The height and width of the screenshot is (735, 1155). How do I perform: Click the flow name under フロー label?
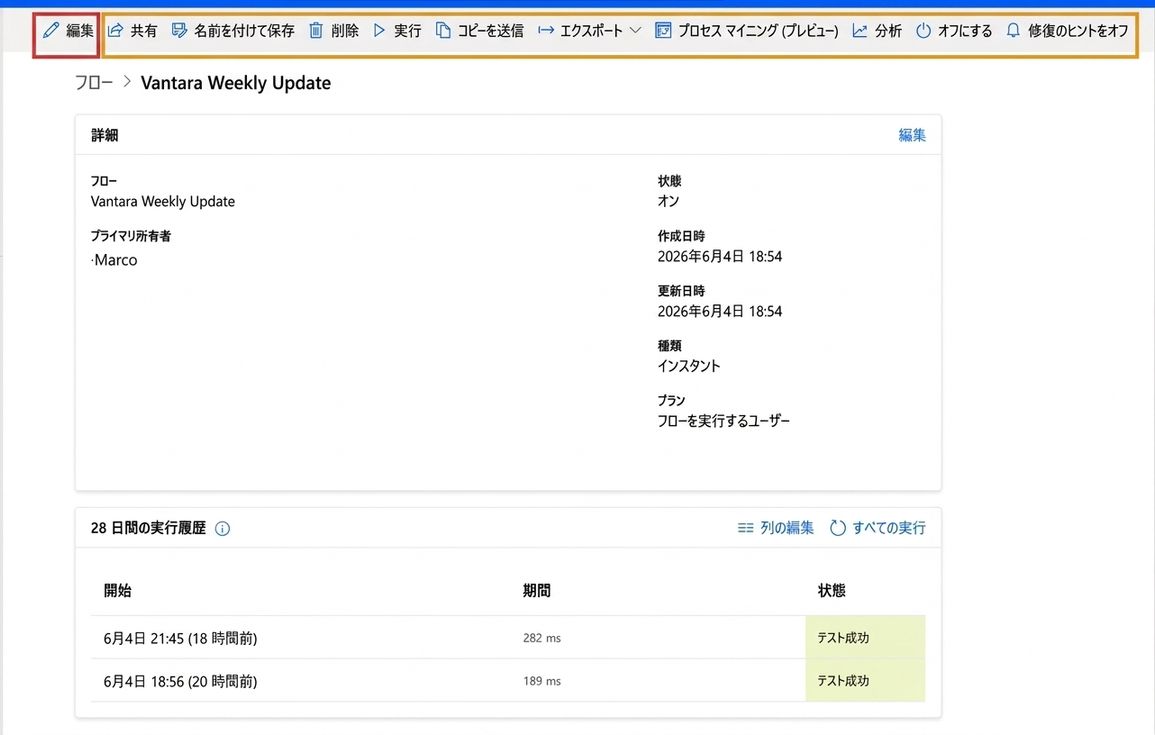[x=163, y=201]
